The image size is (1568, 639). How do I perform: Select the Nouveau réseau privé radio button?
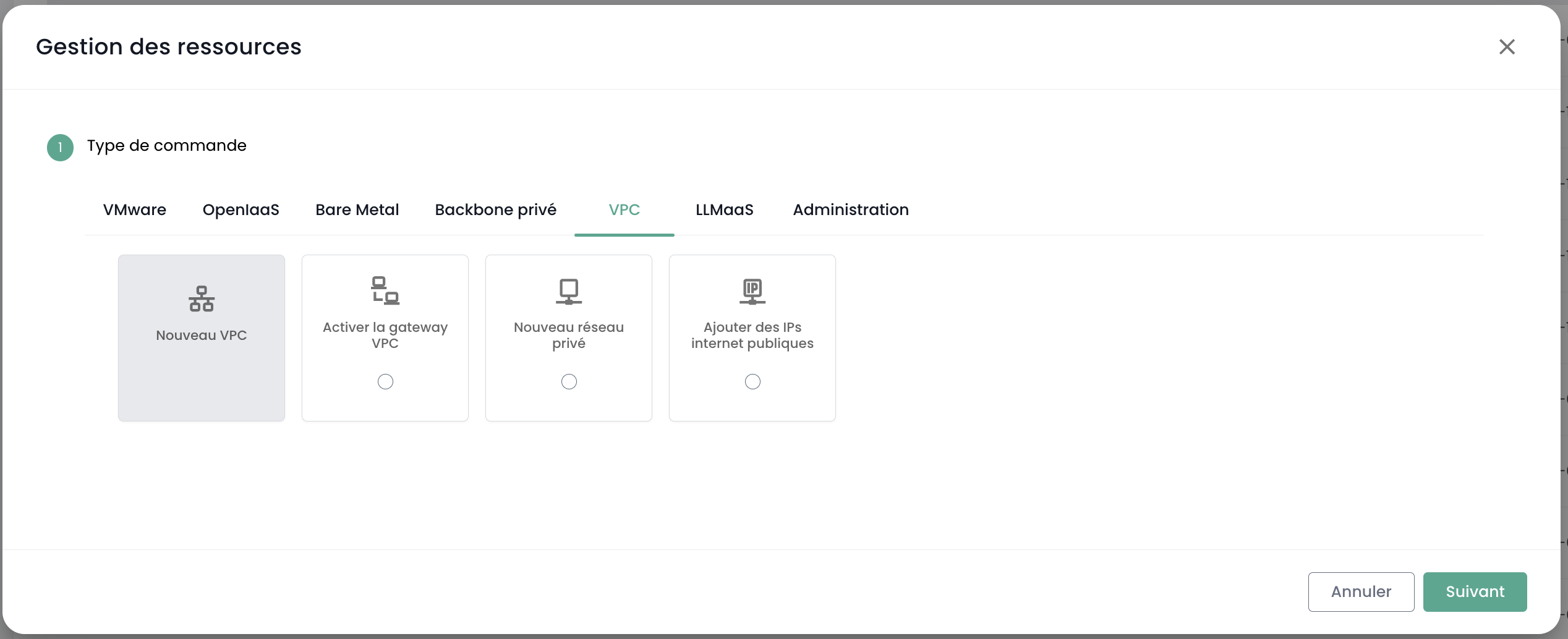(x=569, y=382)
